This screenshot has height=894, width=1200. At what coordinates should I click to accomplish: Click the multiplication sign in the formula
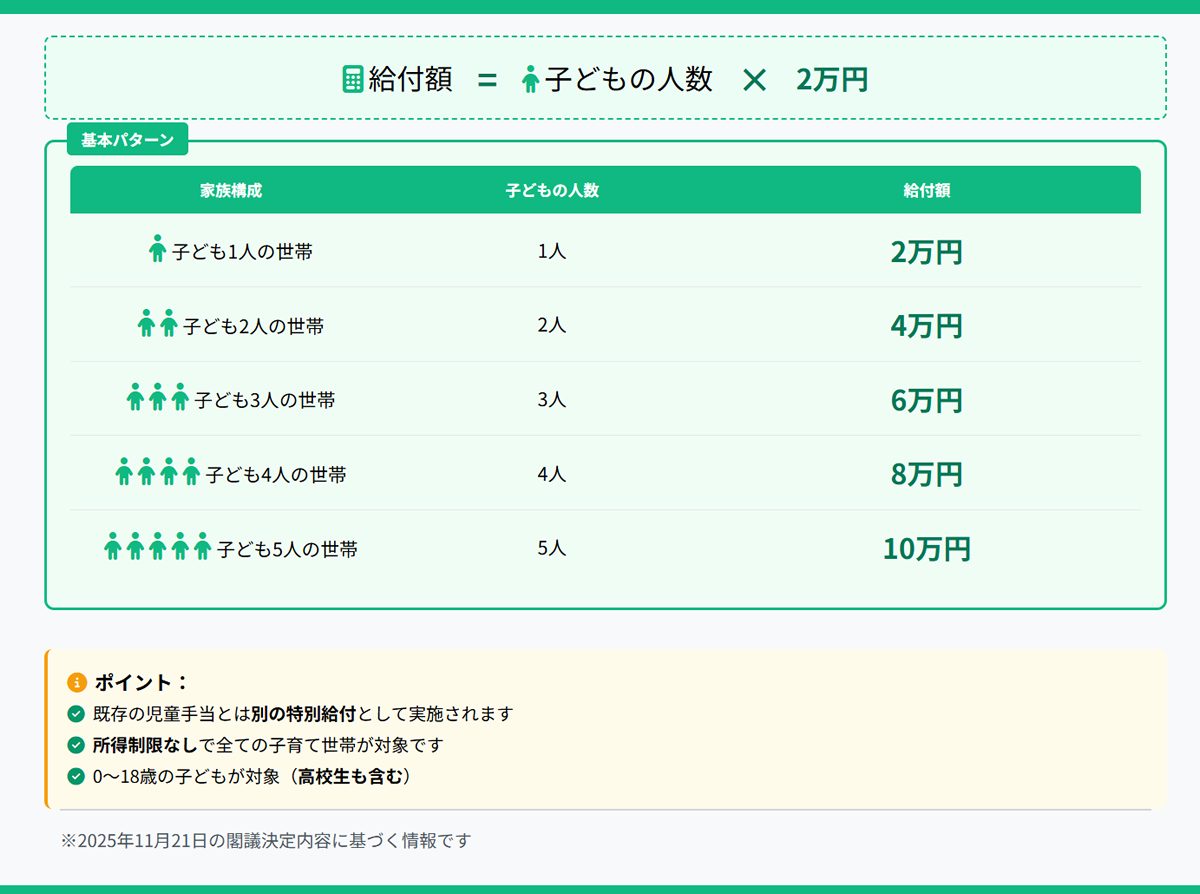pyautogui.click(x=754, y=80)
